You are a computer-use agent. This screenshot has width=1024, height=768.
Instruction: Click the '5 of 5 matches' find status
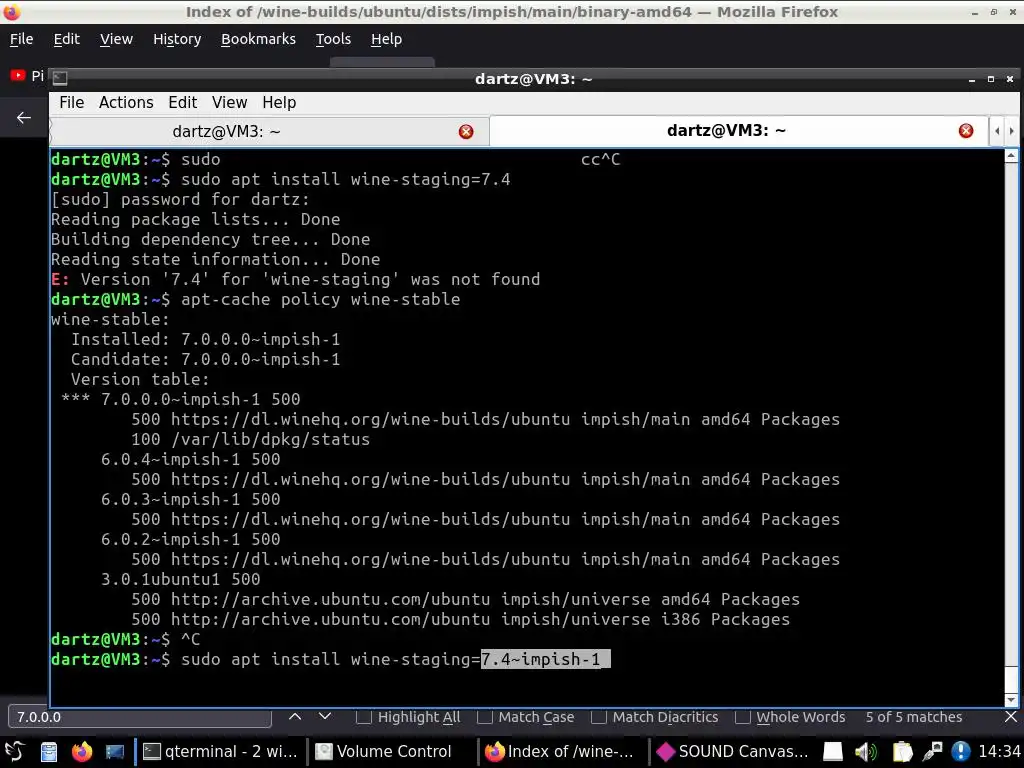pyautogui.click(x=914, y=717)
